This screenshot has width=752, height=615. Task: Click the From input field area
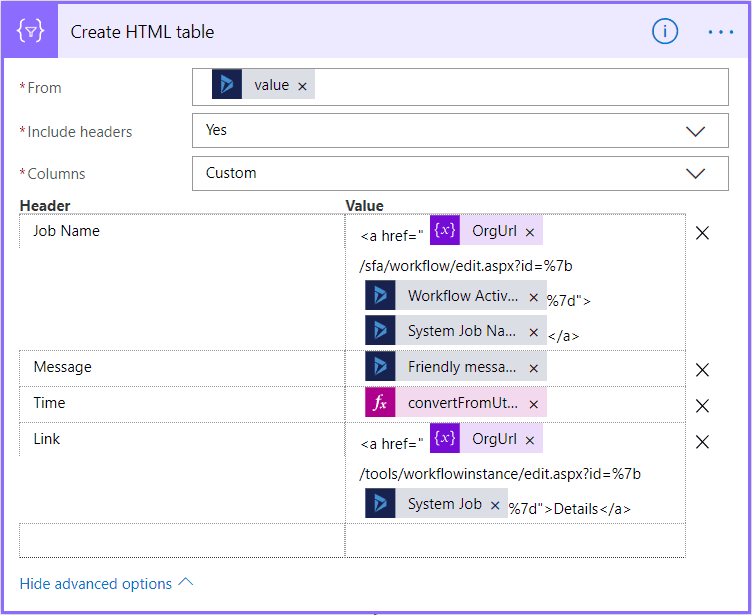point(460,87)
